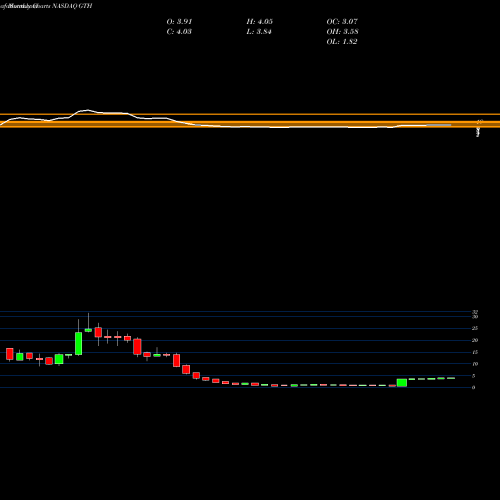Select the open value O: 3.91
Viewport: 500px width, 500px height.
tap(179, 22)
